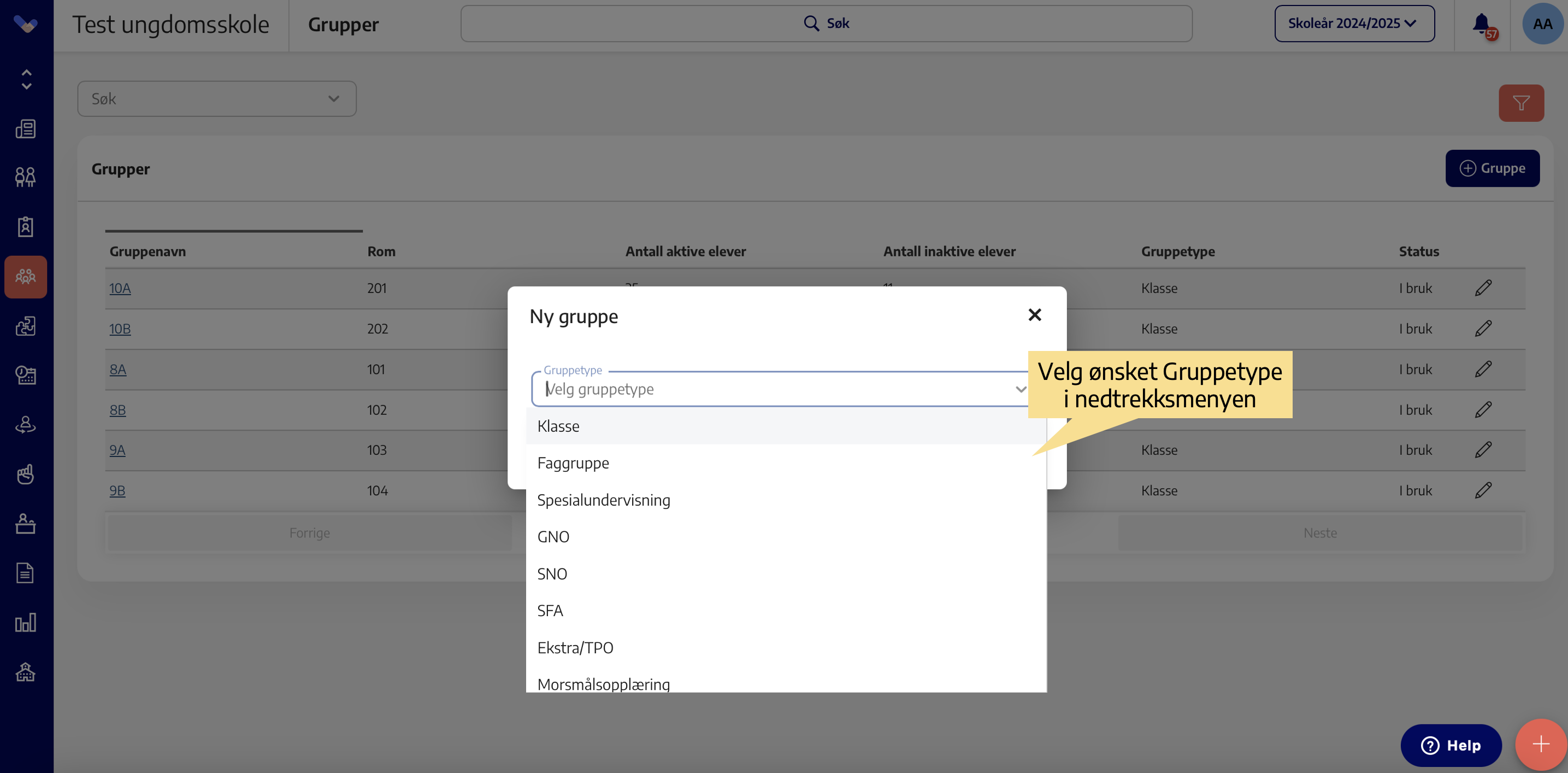The width and height of the screenshot is (1568, 773).
Task: Open the Skoleår 2024/2025 dropdown
Action: pyautogui.click(x=1354, y=24)
